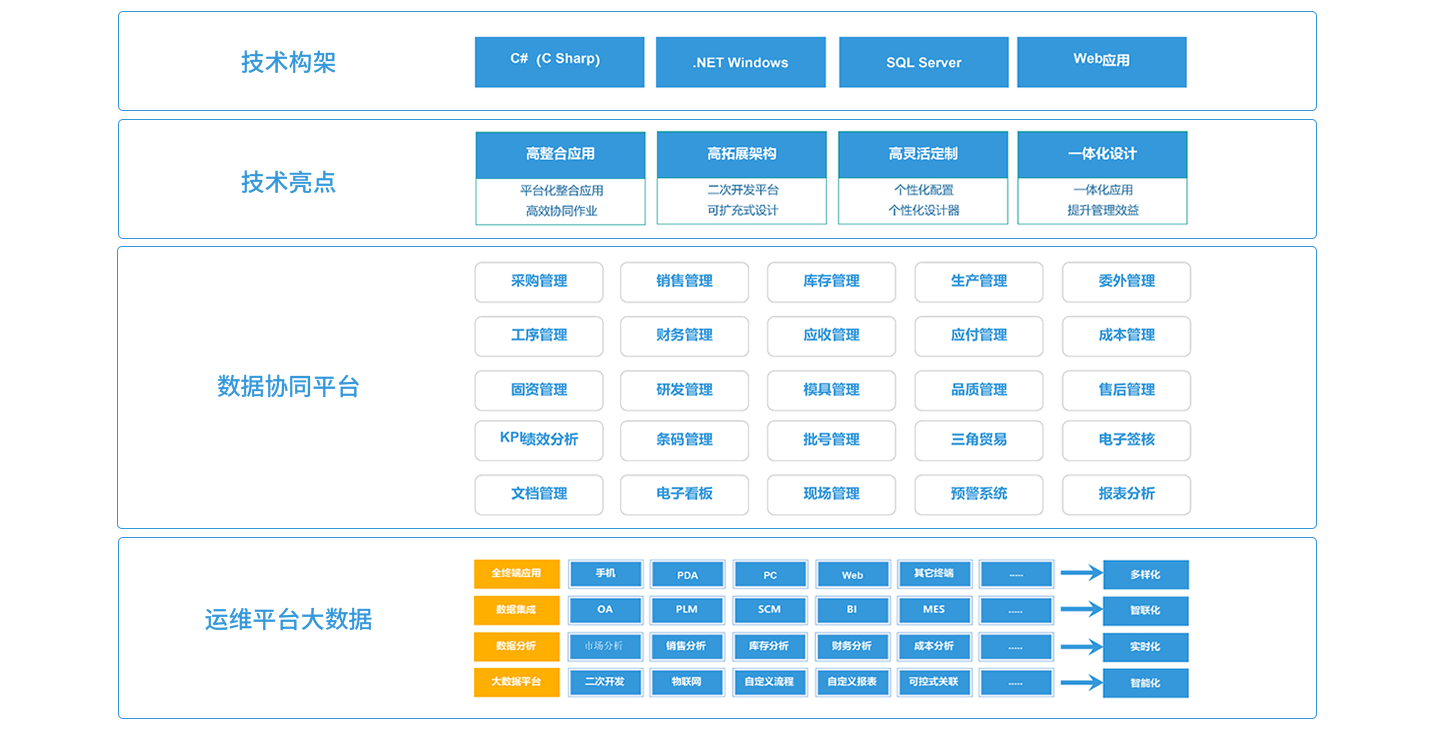Click the 实时化 result box
The height and width of the screenshot is (735, 1440).
(x=1145, y=647)
